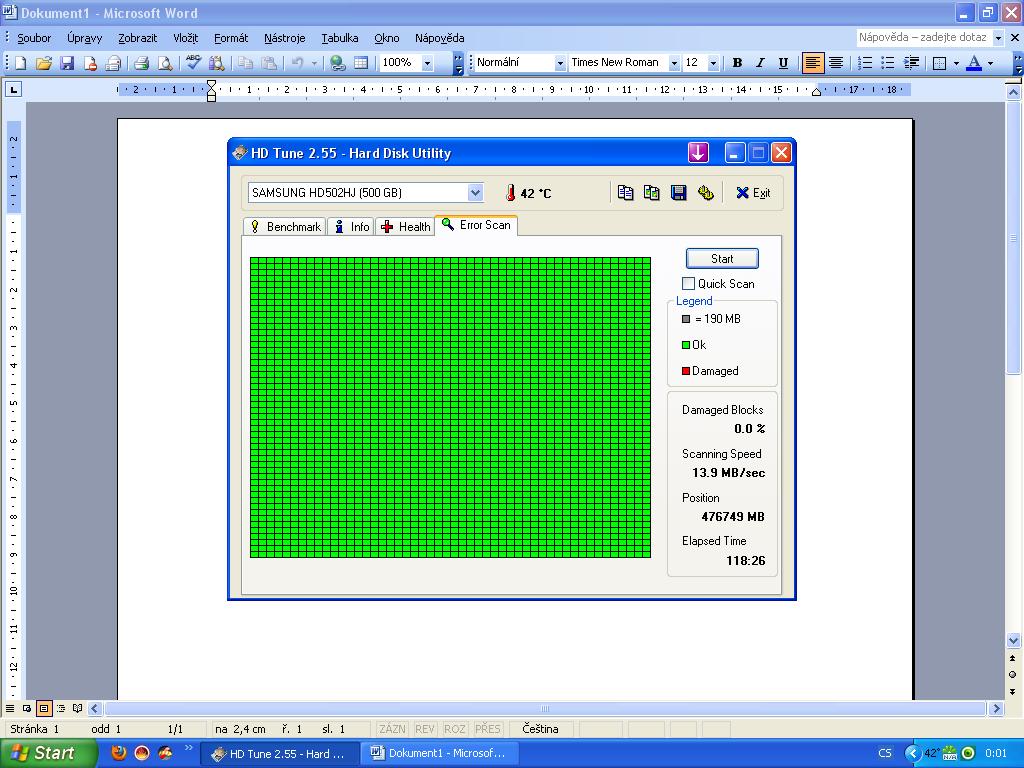This screenshot has height=768, width=1024.
Task: Increase indent using the toolbar icon
Action: pyautogui.click(x=910, y=63)
